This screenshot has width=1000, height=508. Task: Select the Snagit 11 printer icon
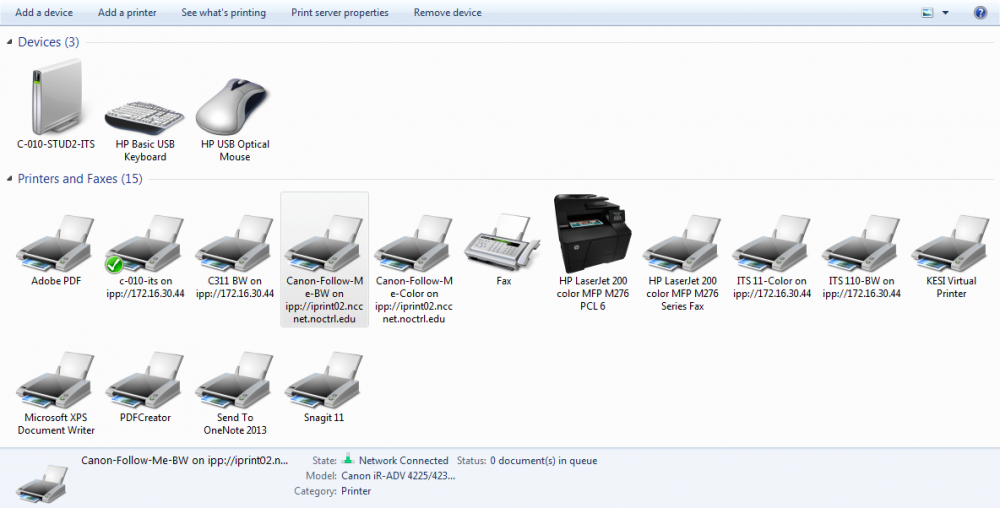coord(324,381)
